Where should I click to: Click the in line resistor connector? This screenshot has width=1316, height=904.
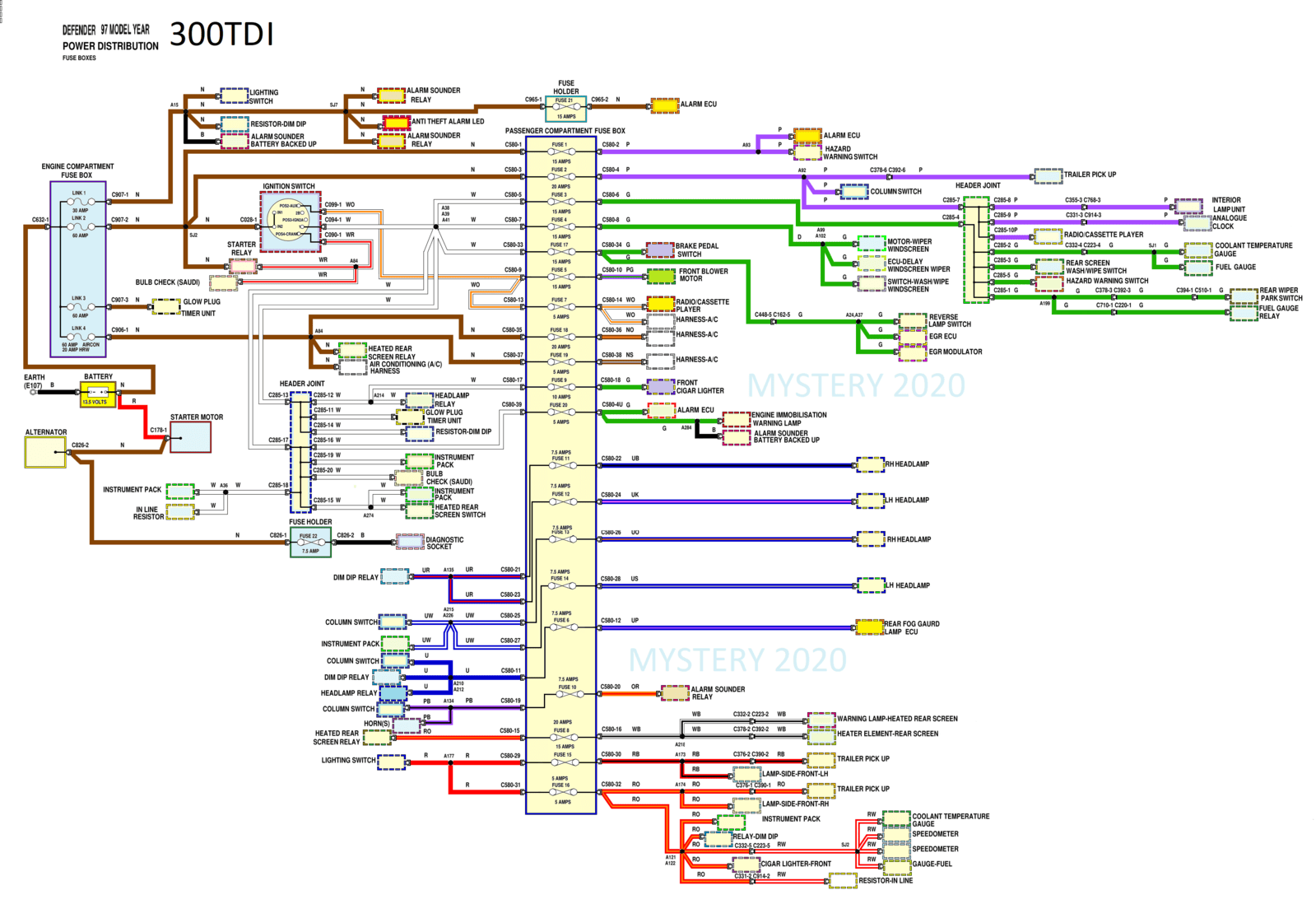(x=181, y=512)
